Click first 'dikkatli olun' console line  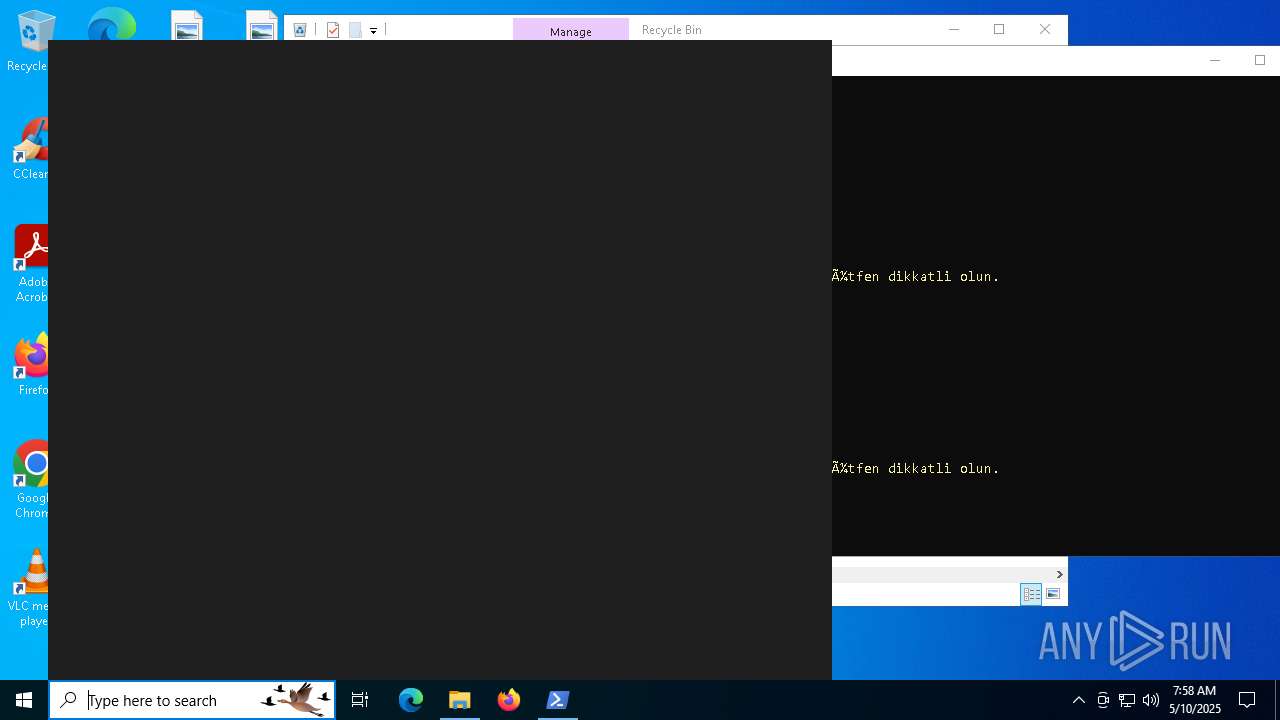pyautogui.click(x=916, y=277)
